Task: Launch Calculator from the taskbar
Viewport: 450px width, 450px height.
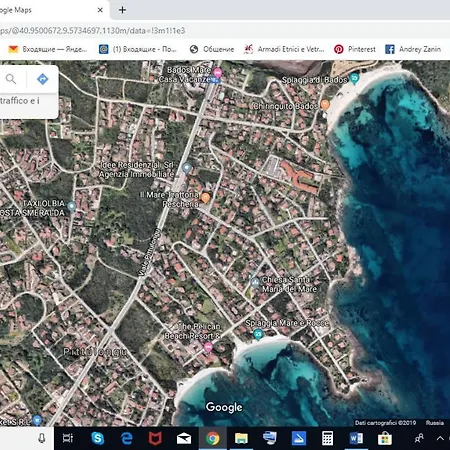Action: coord(327,438)
